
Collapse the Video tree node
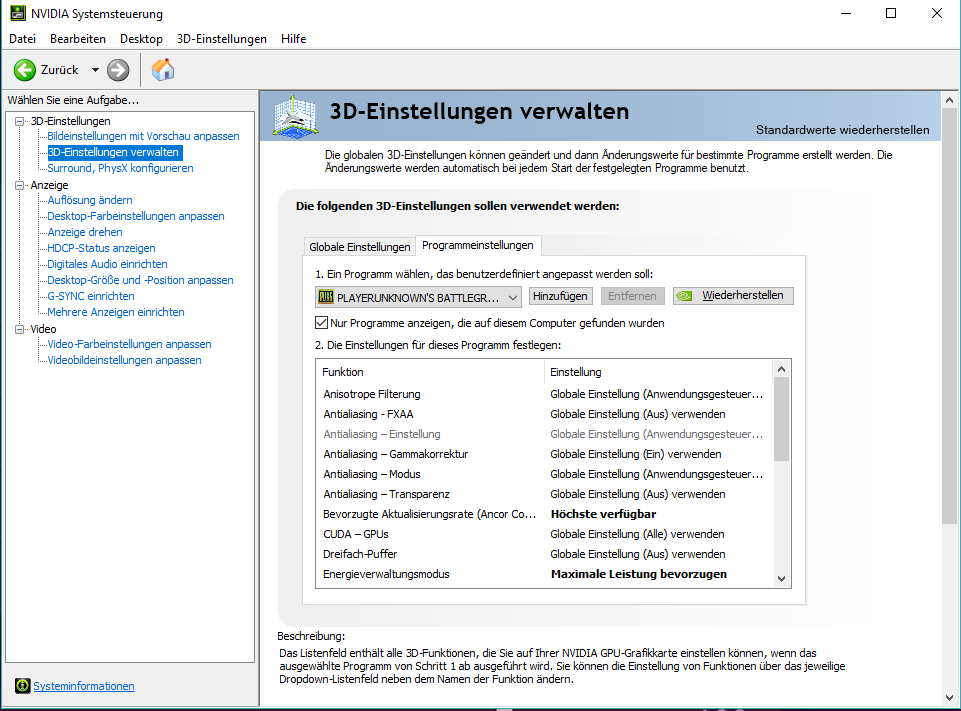point(20,329)
